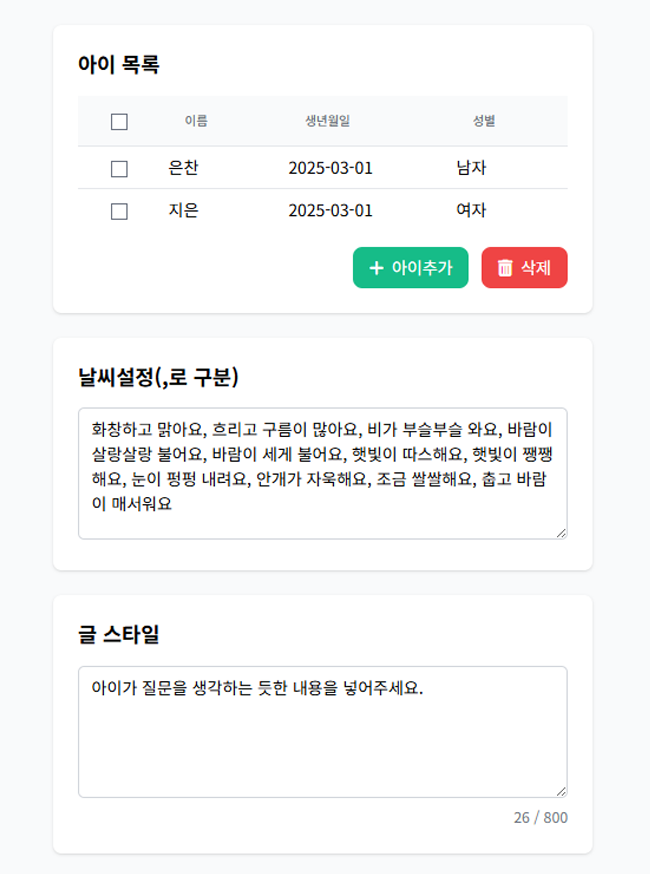Click the 26 / 800 character counter
650x874 pixels.
pos(539,818)
